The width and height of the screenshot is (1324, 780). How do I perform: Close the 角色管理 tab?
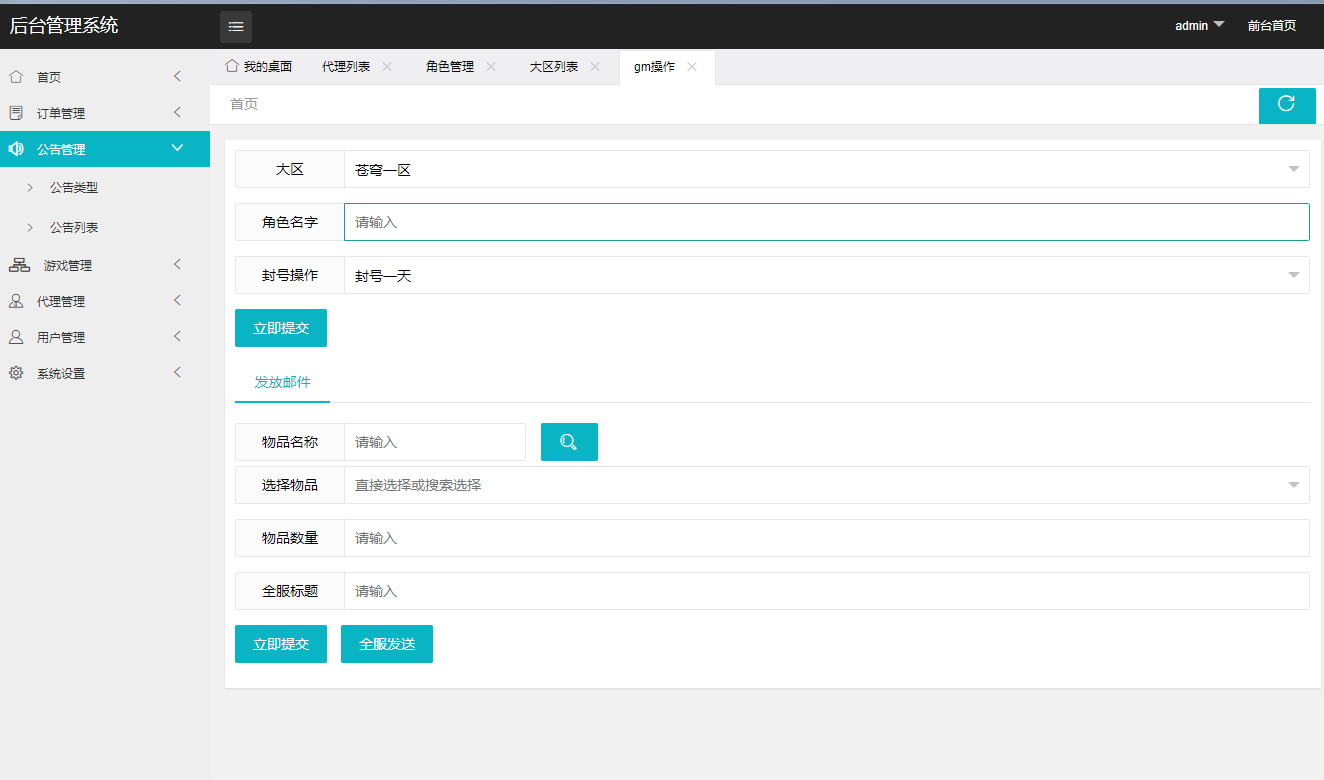491,67
